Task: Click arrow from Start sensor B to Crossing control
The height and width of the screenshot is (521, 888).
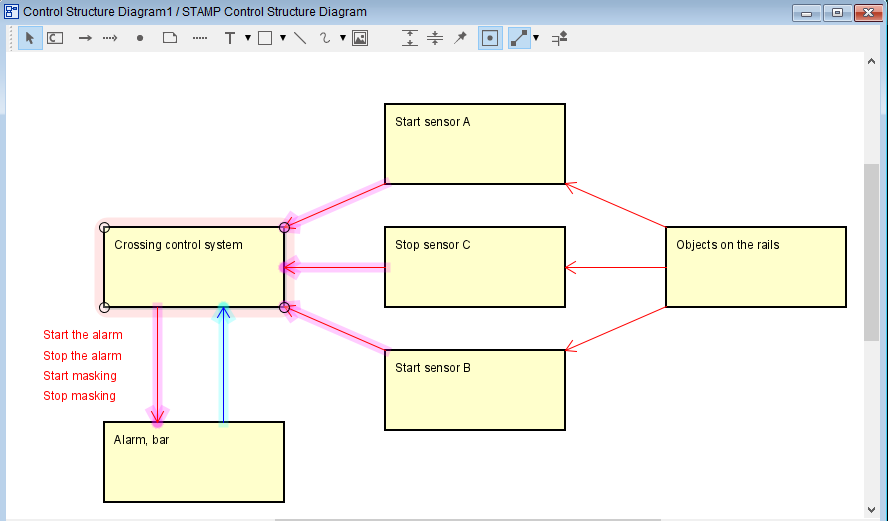Action: [335, 329]
